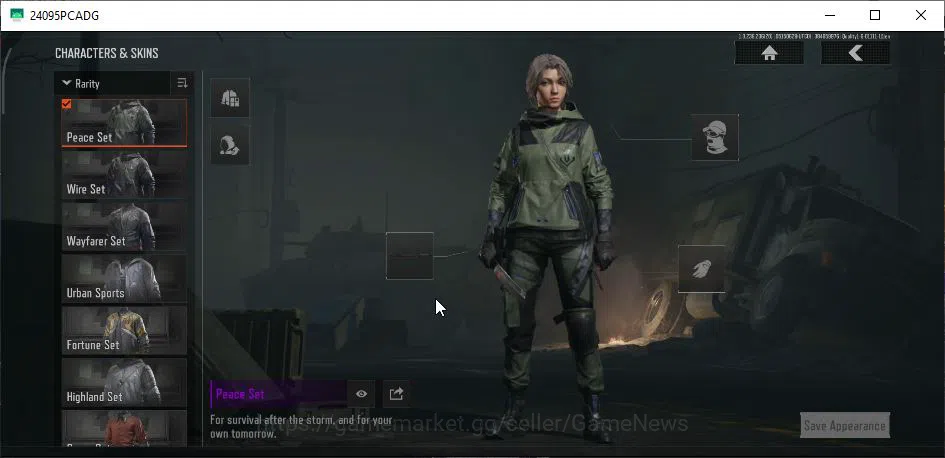Image resolution: width=945 pixels, height=458 pixels.
Task: Click the purple Peace Set name label
Action: (240, 395)
